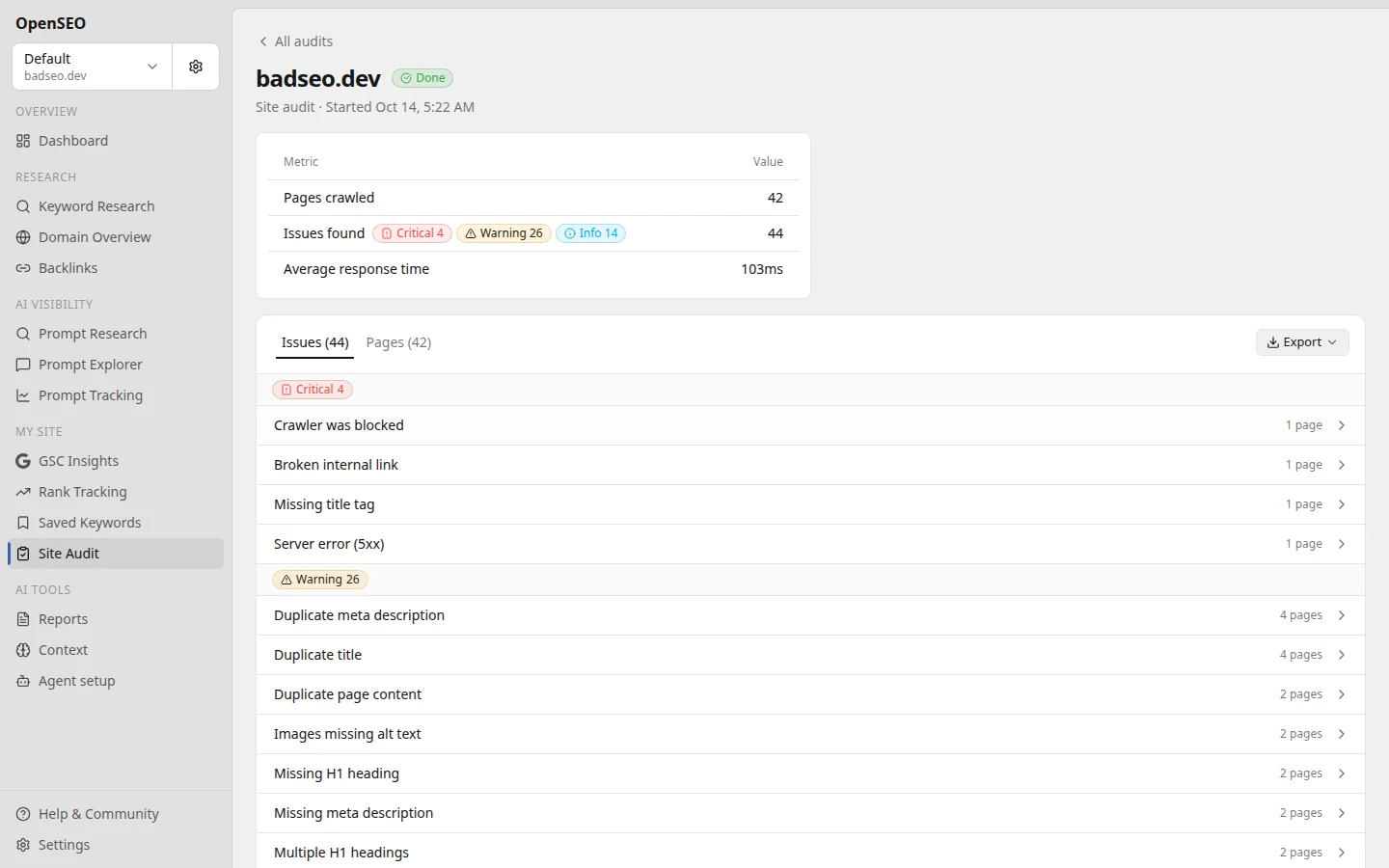Screen dimensions: 1389x868
Task: Click the Keyword Research magnifier icon
Action: pyautogui.click(x=23, y=206)
